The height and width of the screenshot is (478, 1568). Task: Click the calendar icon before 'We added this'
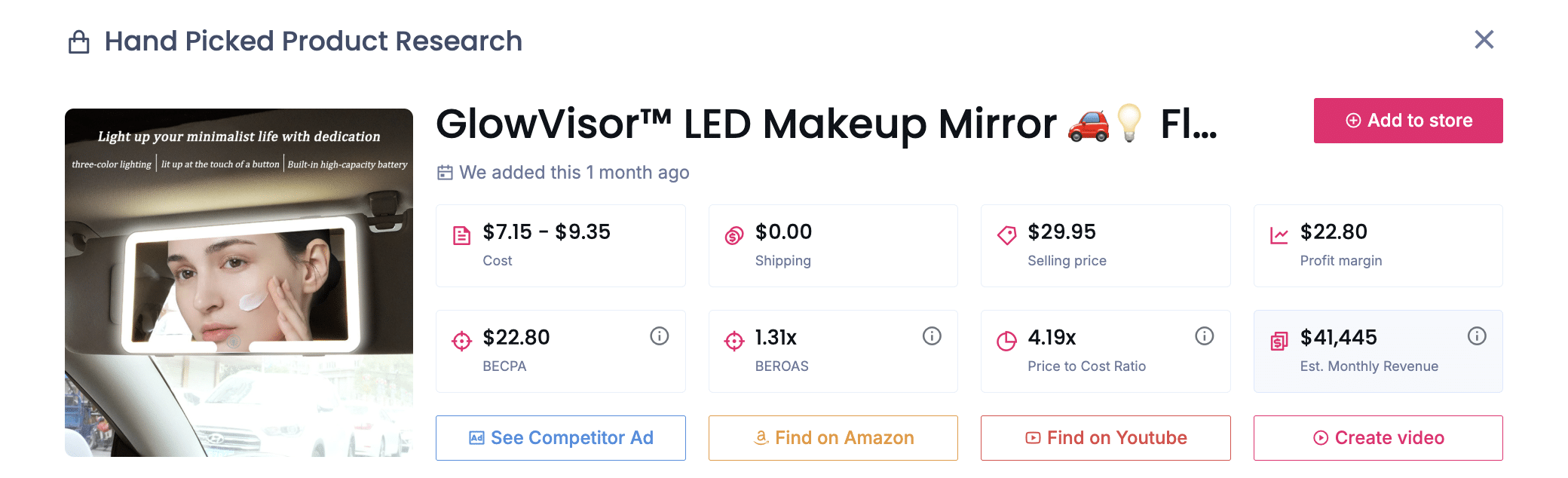[445, 173]
